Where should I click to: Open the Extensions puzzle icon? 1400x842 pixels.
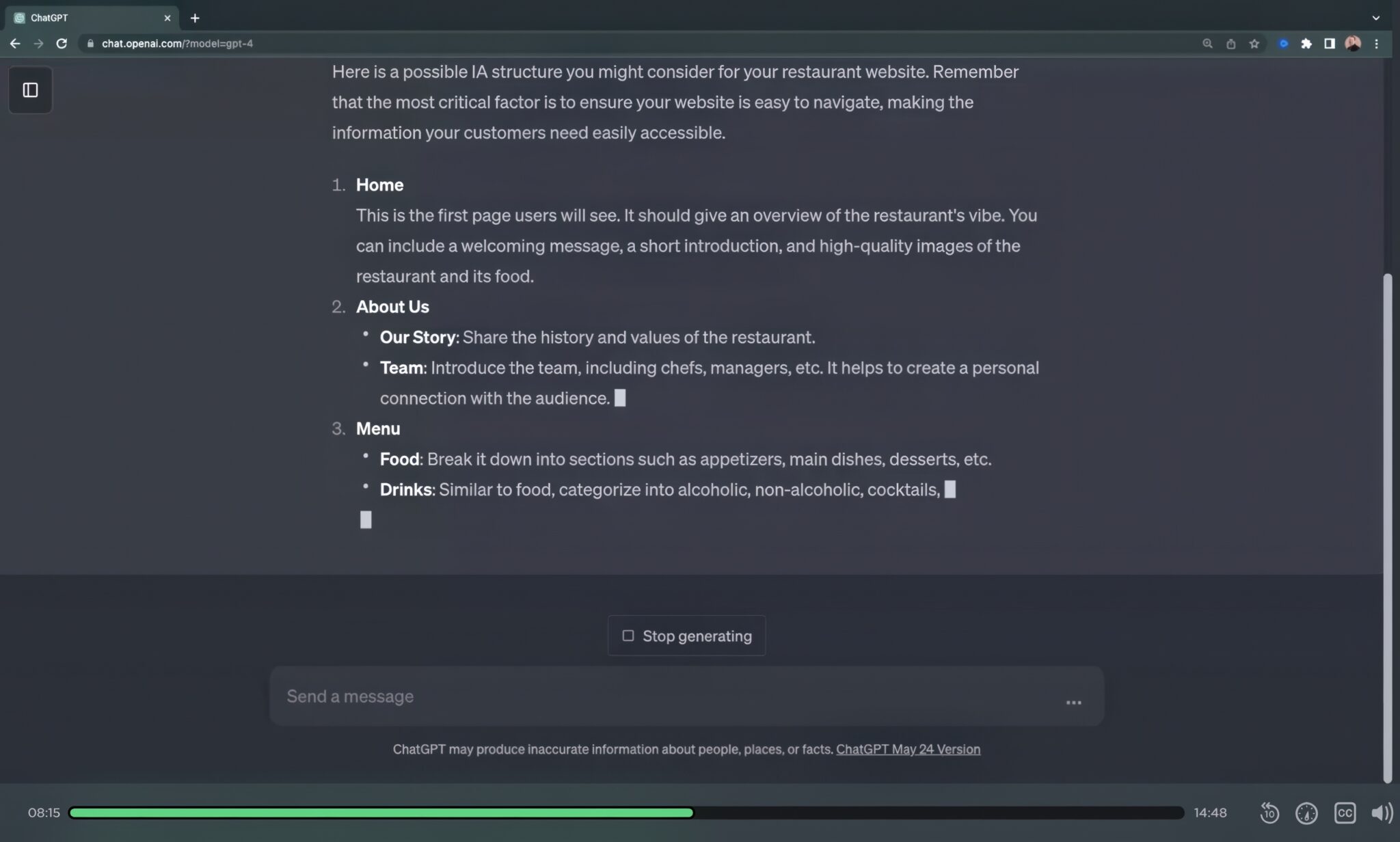pyautogui.click(x=1306, y=43)
